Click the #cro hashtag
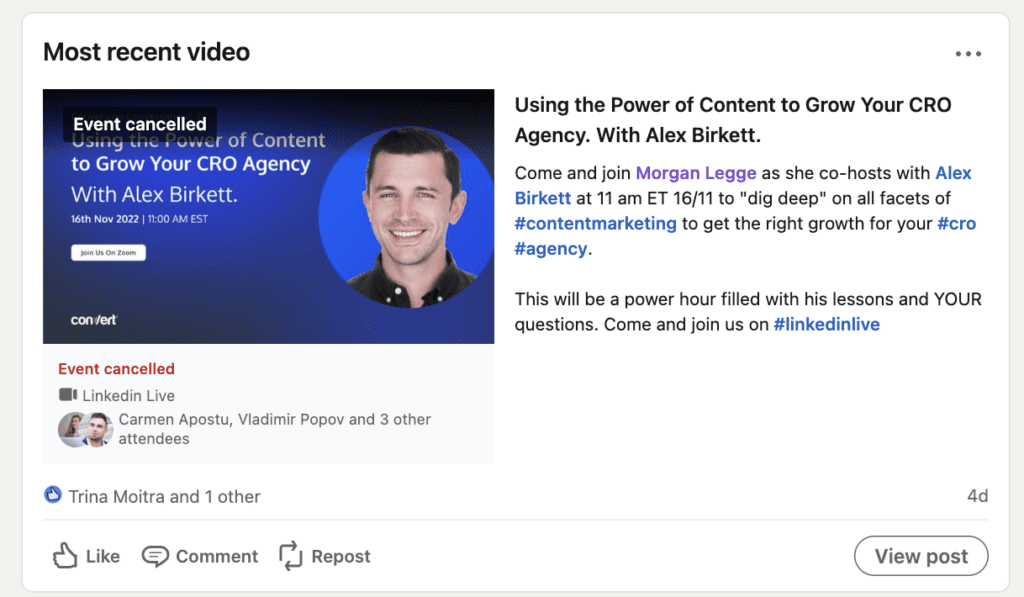This screenshot has width=1024, height=597. tap(957, 223)
